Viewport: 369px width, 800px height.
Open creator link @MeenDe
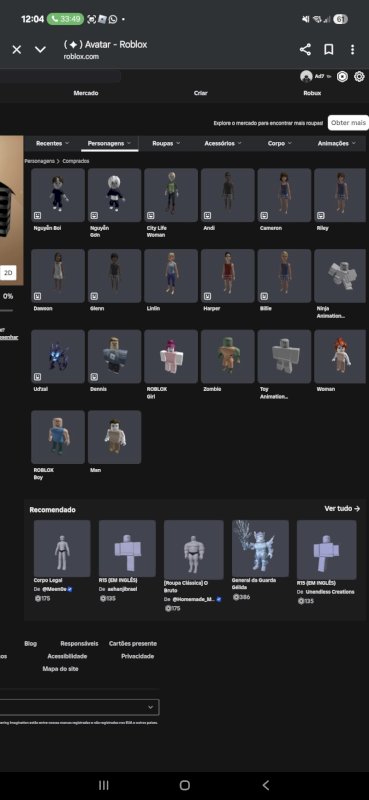click(55, 589)
